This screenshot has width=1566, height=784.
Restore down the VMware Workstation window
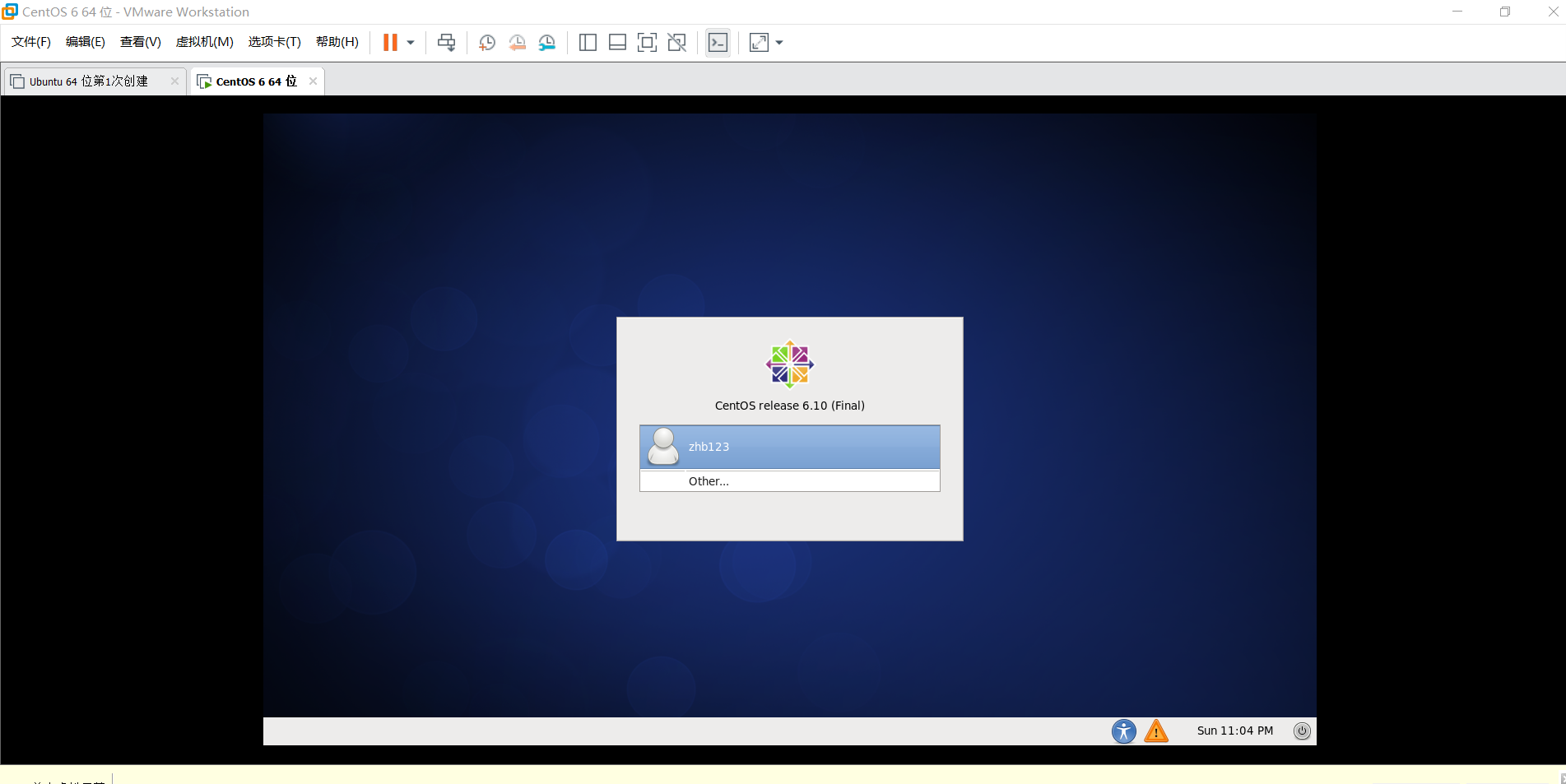point(1505,12)
